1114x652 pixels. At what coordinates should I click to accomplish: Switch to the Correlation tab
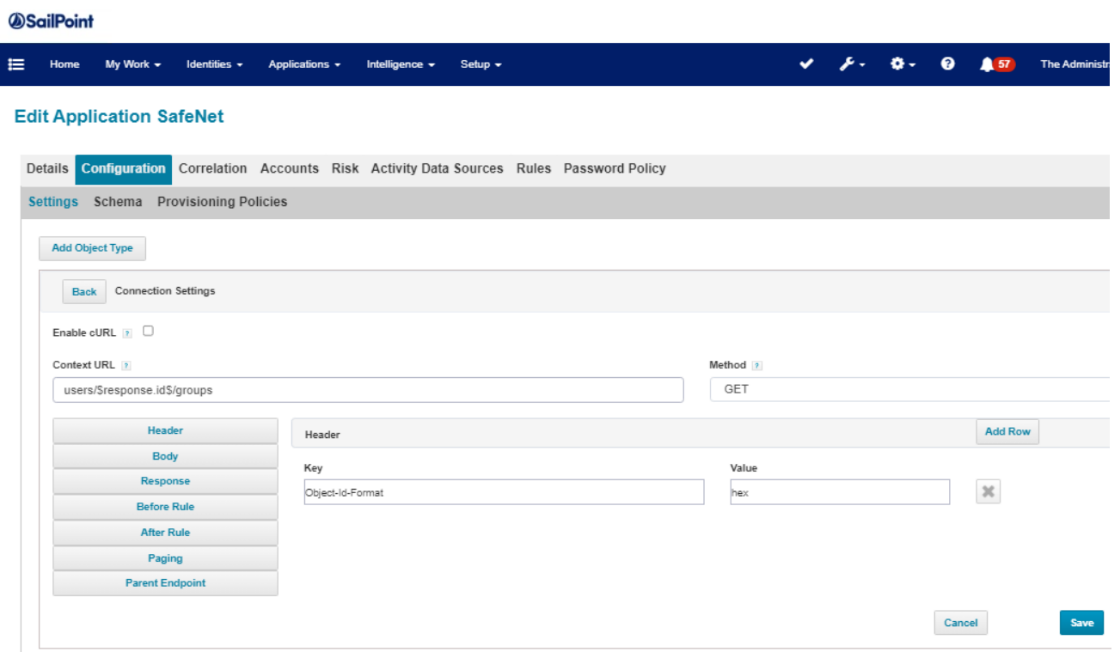point(213,169)
